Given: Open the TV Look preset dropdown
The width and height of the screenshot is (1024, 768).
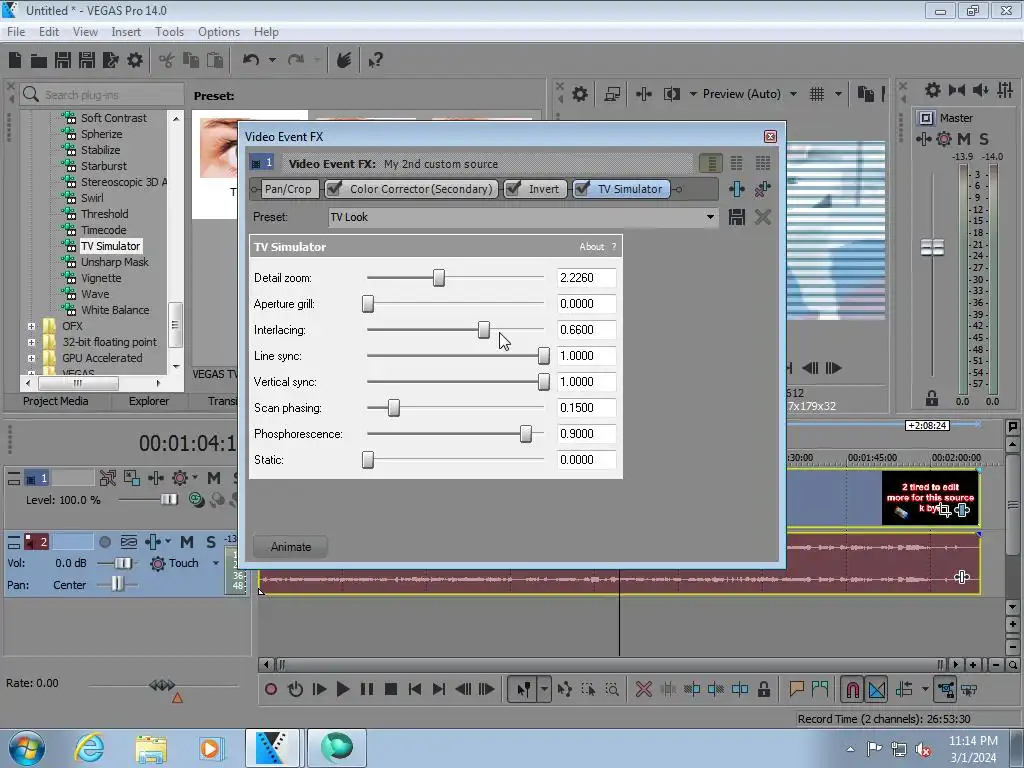Looking at the screenshot, I should 710,217.
